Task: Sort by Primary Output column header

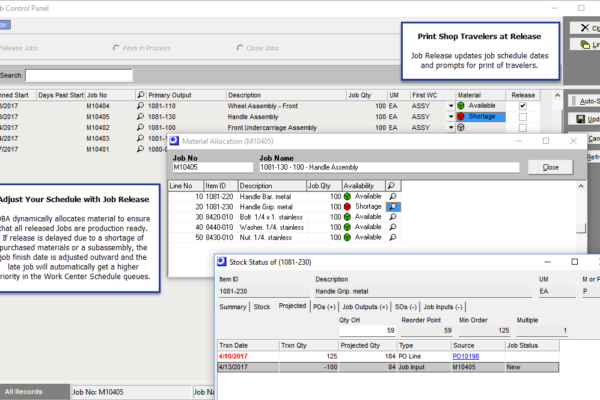Action: 186,95
